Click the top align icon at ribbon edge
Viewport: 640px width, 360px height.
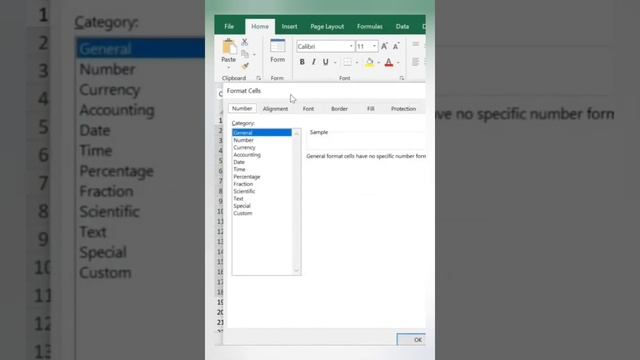coord(416,44)
